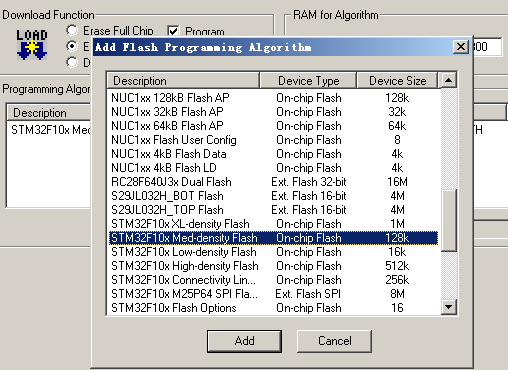508x370 pixels.
Task: Select NUC1xx 64kB Flash AP row
Action: tap(273, 126)
